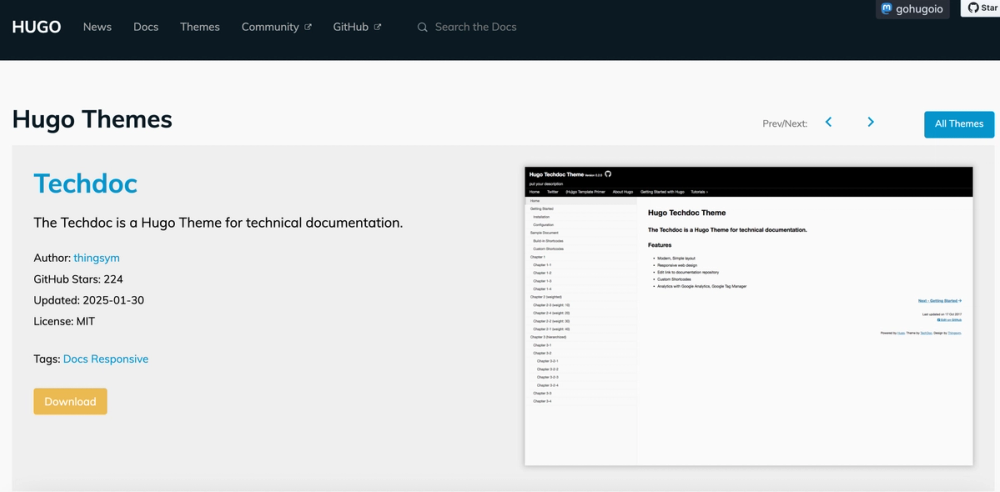This screenshot has width=1000, height=492.
Task: Open the Techdoc theme screenshot thumbnail
Action: point(749,317)
